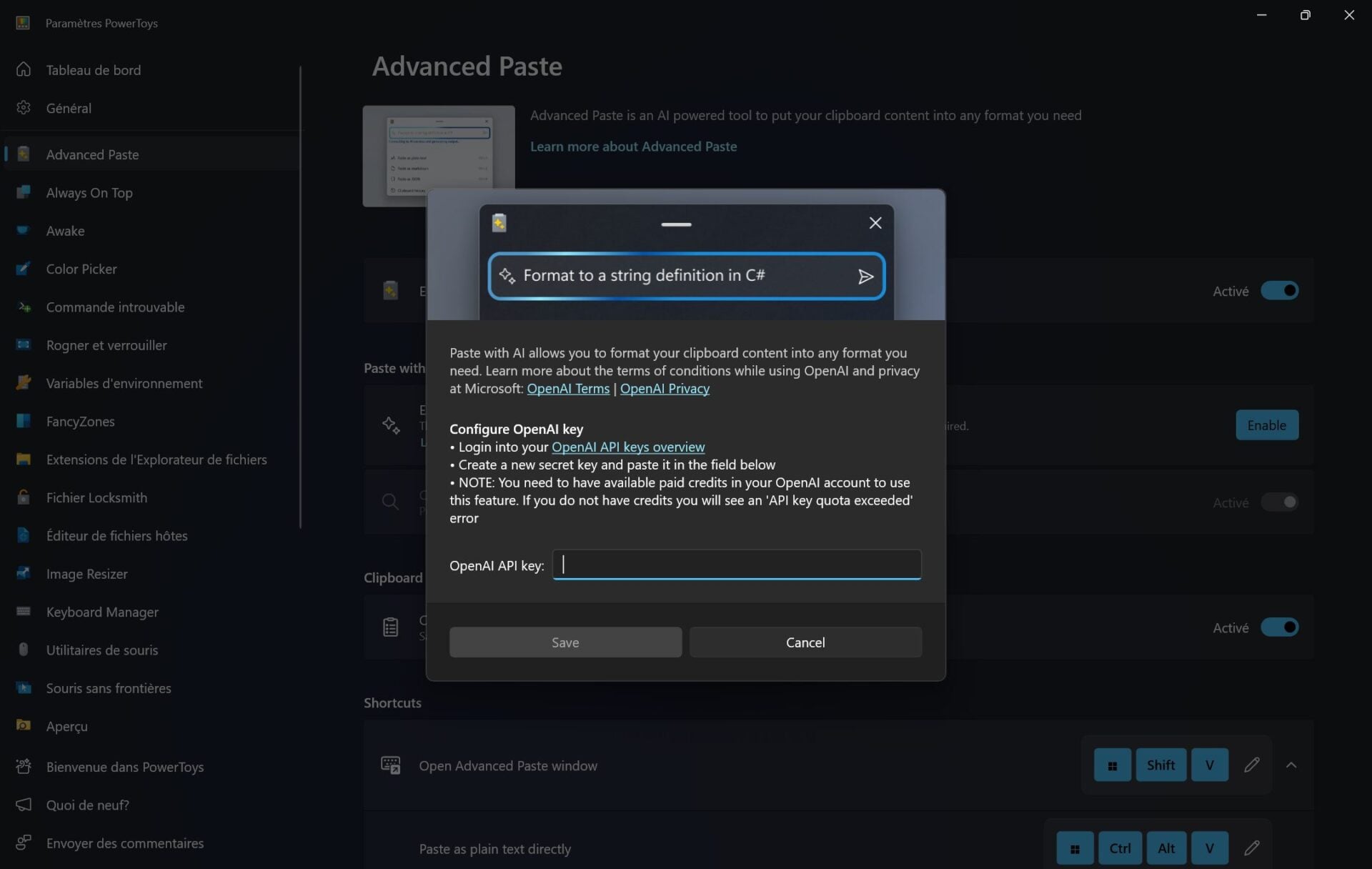Click the "Paste as plain text directly" label

click(x=494, y=849)
